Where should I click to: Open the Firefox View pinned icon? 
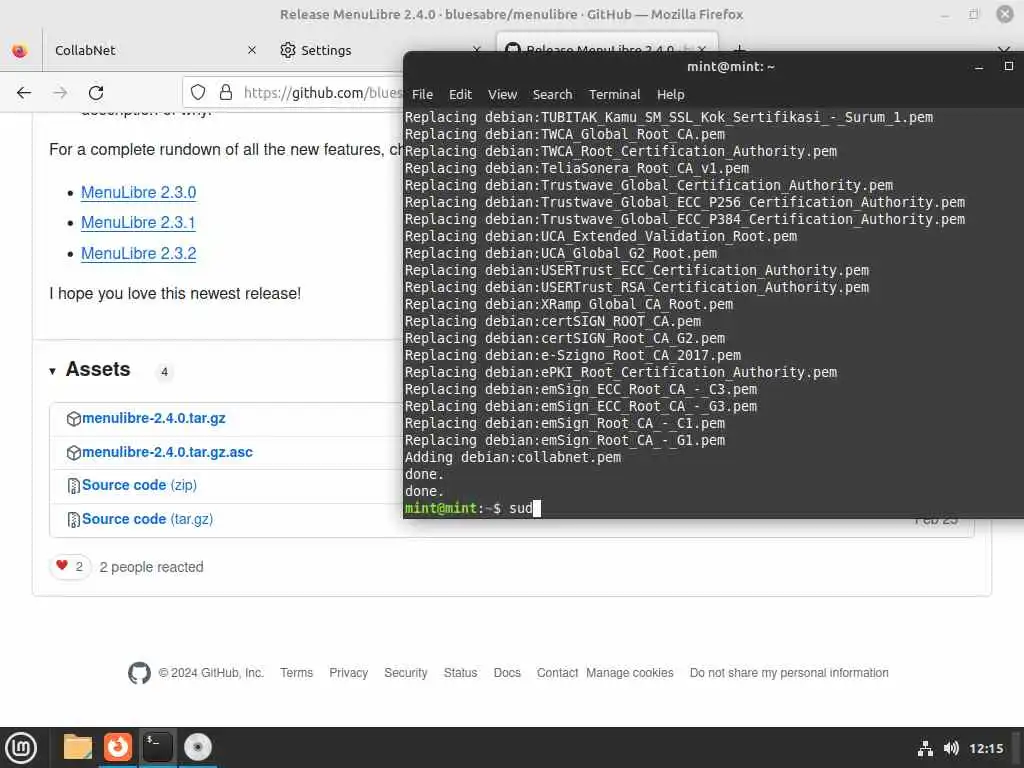click(20, 50)
